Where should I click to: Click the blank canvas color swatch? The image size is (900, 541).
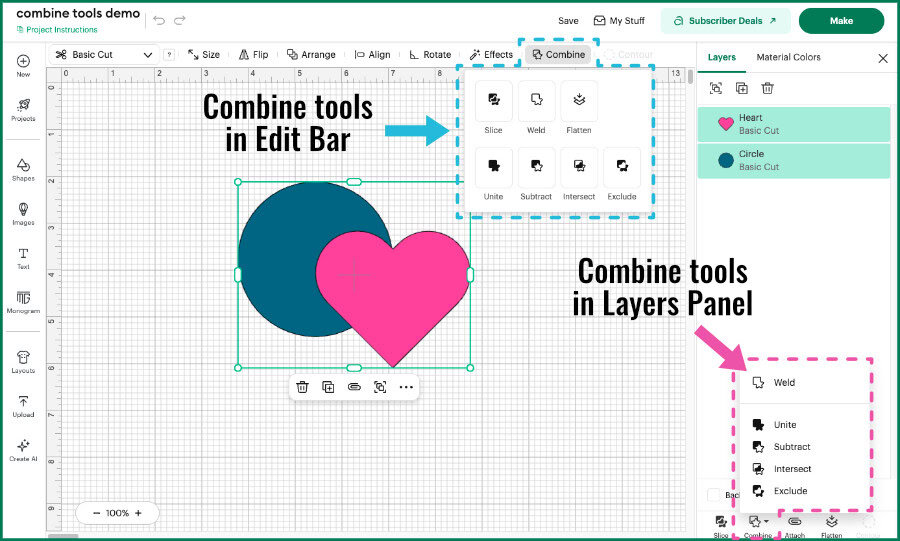pyautogui.click(x=714, y=495)
